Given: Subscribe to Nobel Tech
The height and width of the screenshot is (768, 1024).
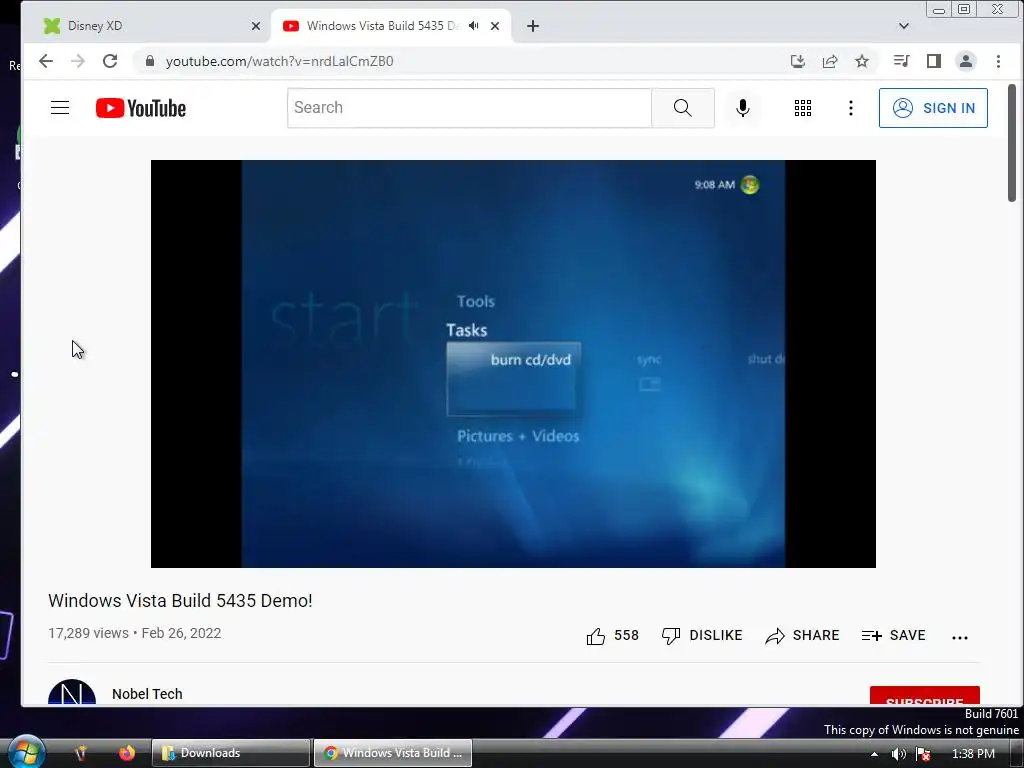Looking at the screenshot, I should coord(925,696).
